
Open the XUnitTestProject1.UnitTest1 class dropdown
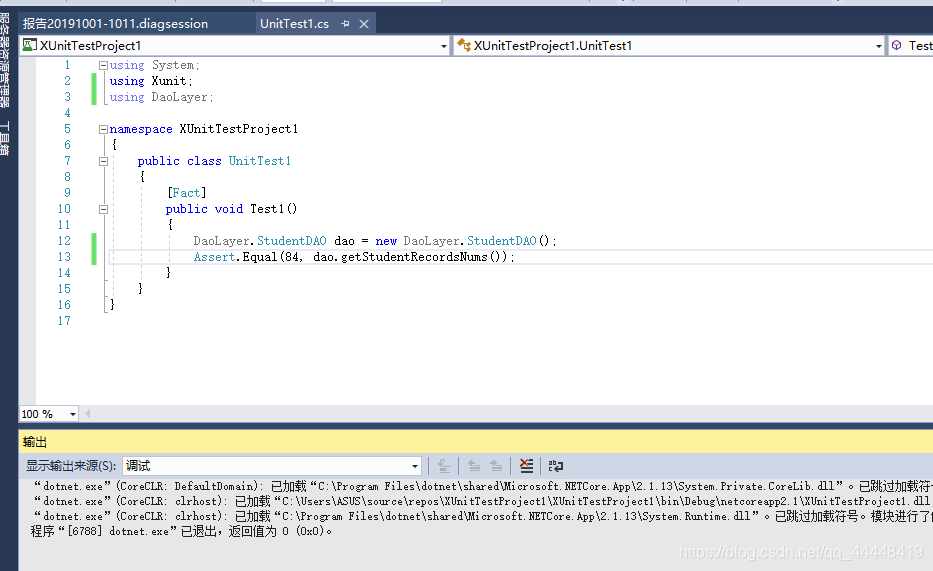pos(878,46)
